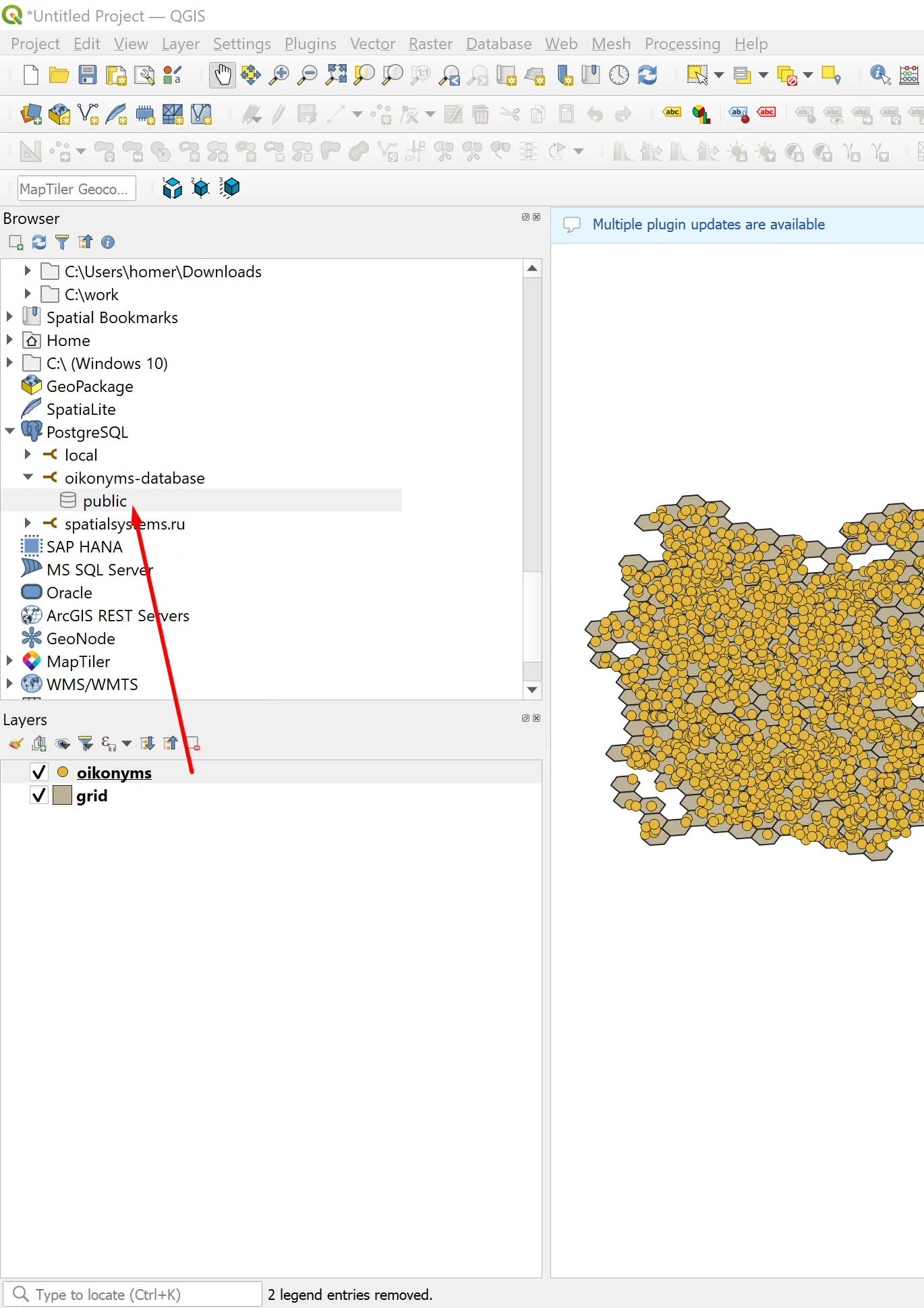Uncheck the oikonyms layer visibility
Screen dimensions: 924x1308
pos(39,772)
